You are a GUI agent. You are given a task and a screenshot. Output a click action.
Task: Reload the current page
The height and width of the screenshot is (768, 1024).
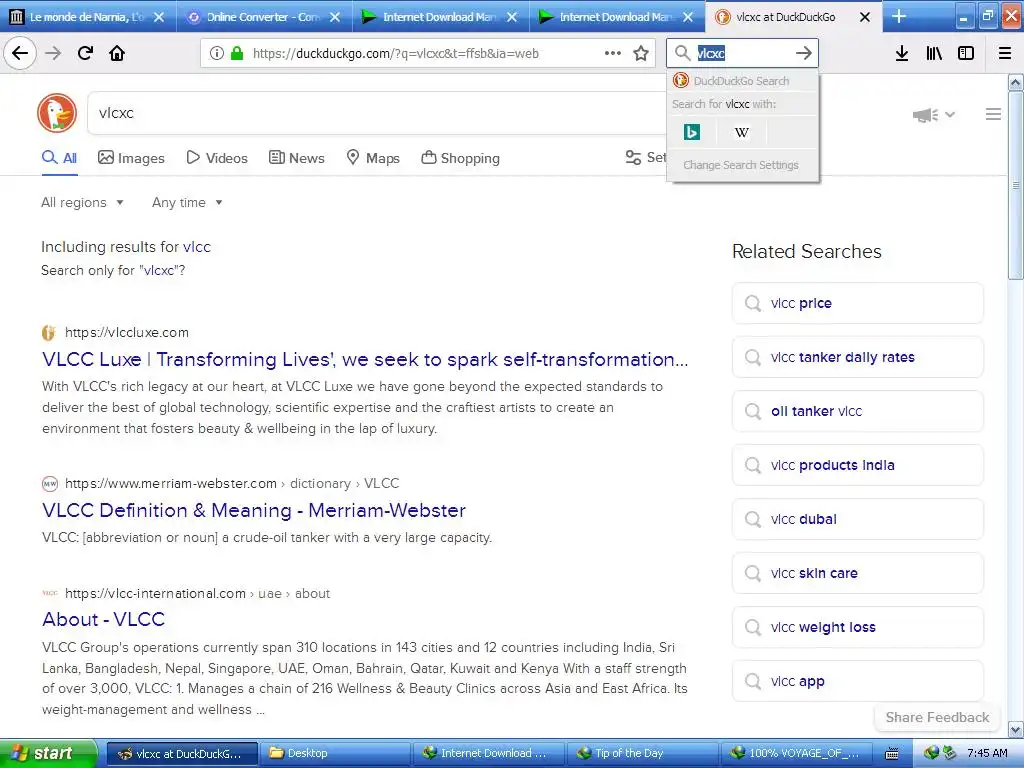[x=85, y=53]
